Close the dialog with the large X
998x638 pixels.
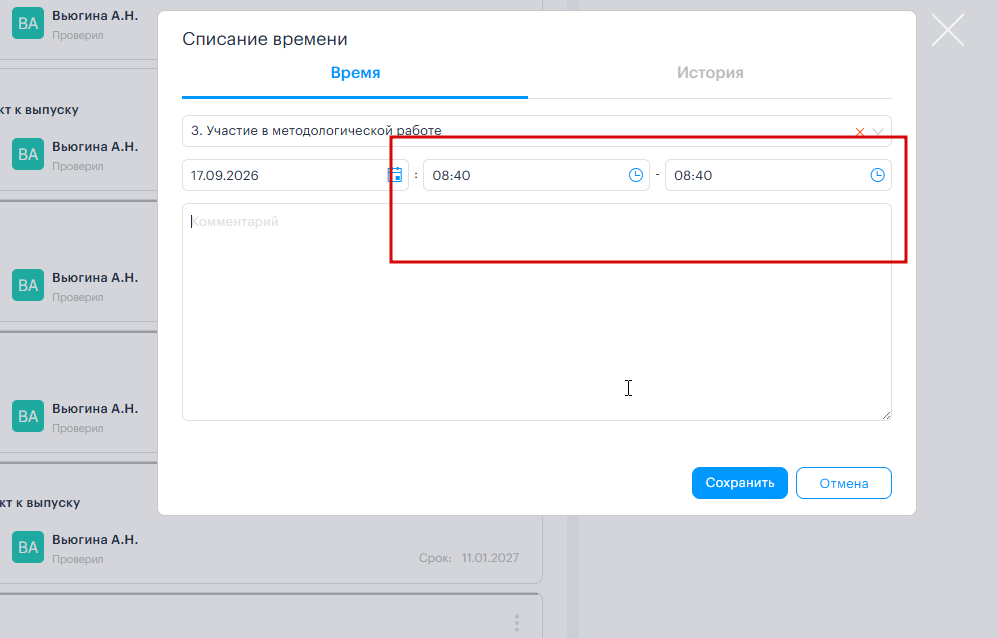pos(948,30)
